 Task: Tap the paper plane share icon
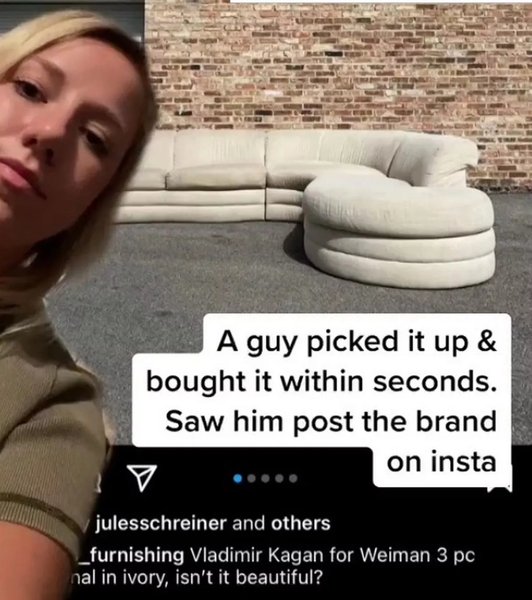142,478
